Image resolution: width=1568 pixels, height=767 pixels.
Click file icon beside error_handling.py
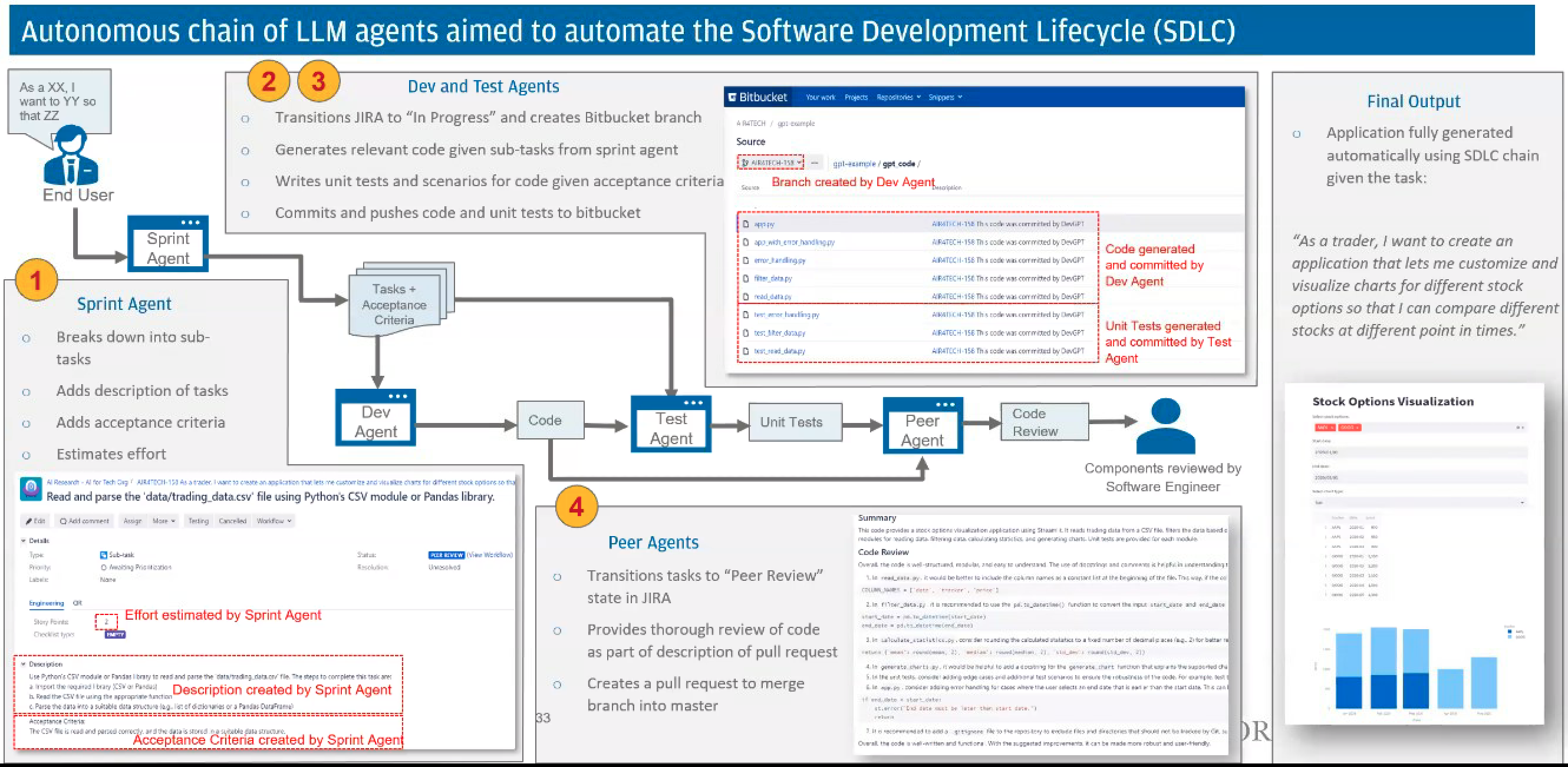(x=746, y=260)
